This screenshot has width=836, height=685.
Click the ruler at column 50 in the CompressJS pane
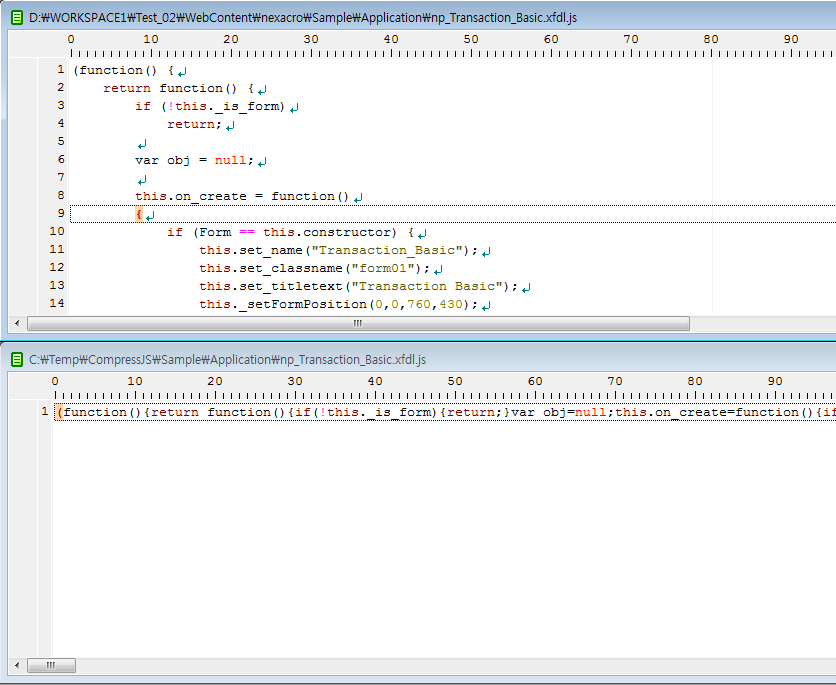coord(455,382)
